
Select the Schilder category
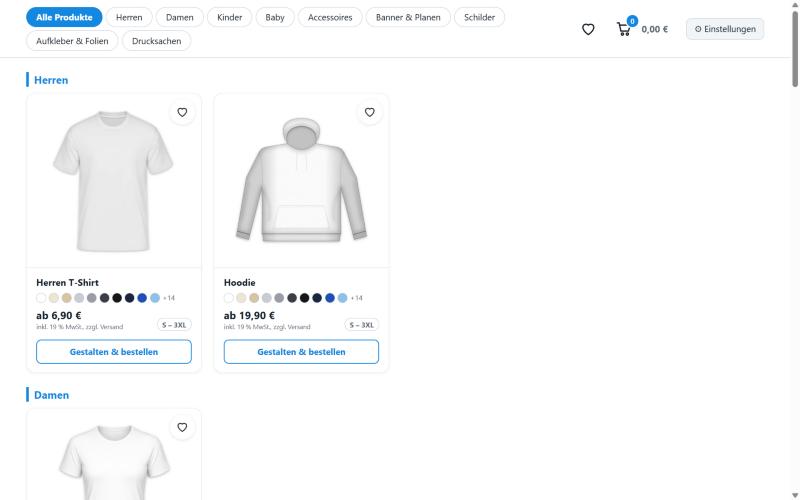point(480,17)
